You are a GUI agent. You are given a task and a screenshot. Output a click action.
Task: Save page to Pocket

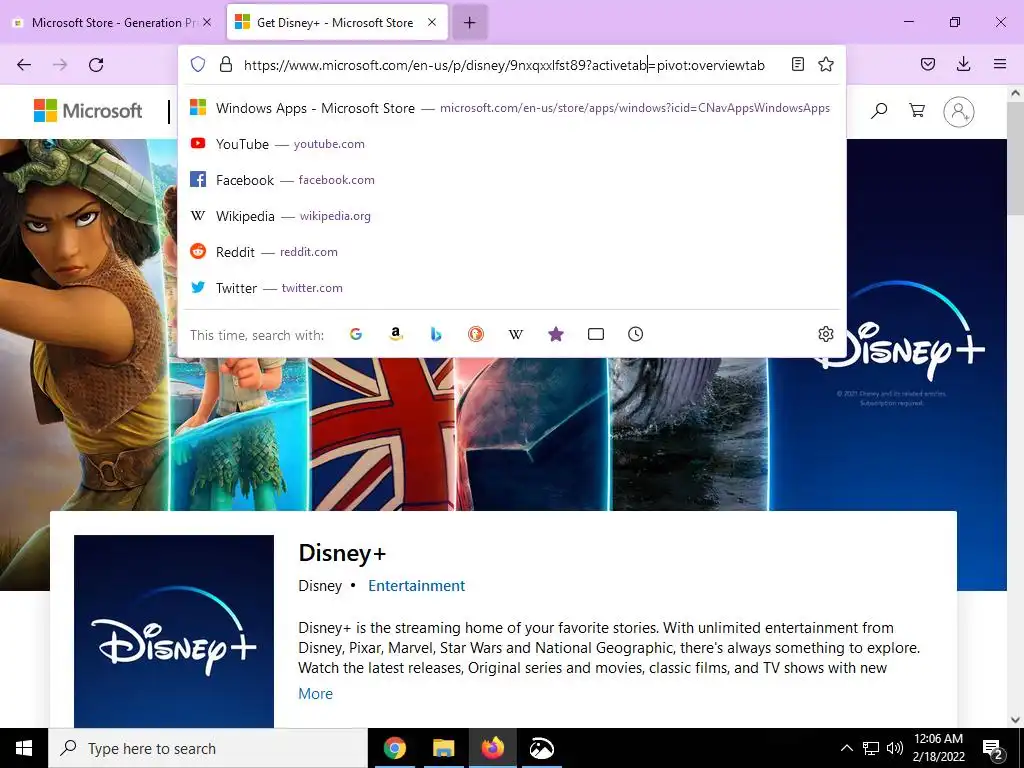(928, 64)
